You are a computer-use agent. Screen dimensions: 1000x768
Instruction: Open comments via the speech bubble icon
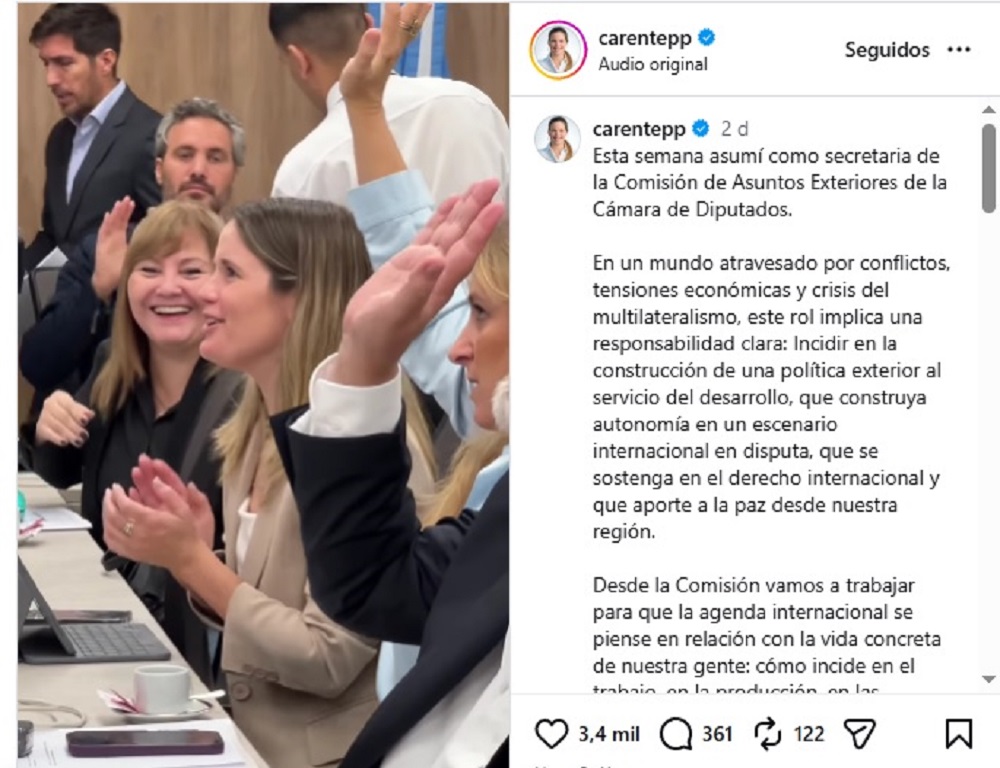[676, 734]
